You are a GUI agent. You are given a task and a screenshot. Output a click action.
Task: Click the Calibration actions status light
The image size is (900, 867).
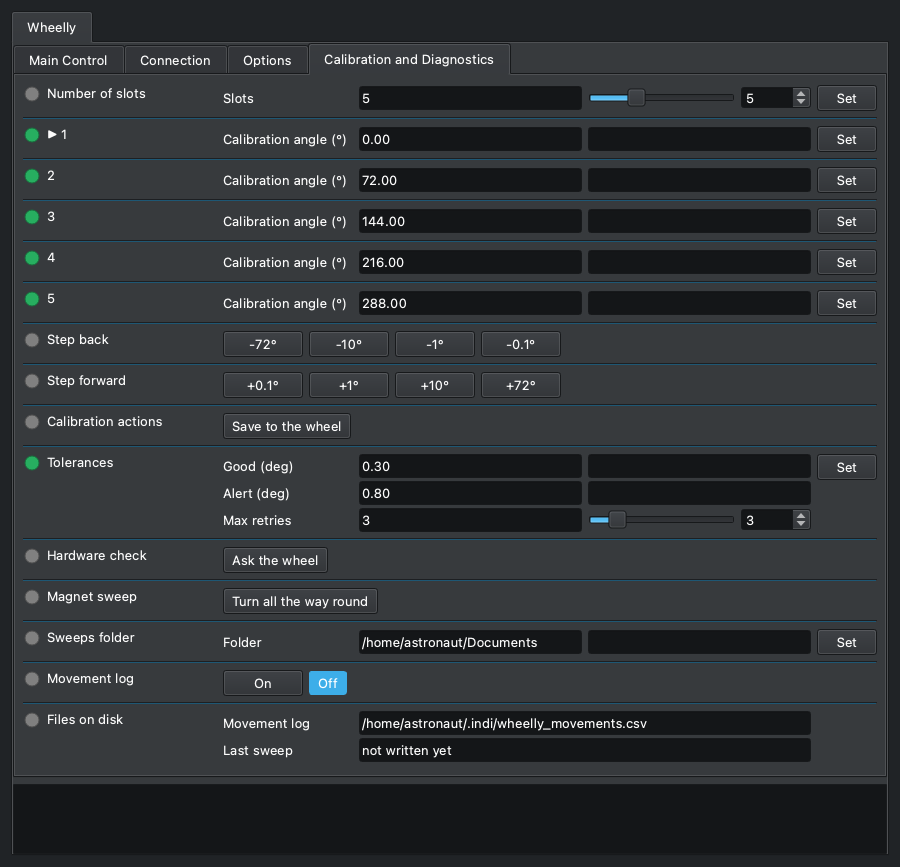point(32,422)
